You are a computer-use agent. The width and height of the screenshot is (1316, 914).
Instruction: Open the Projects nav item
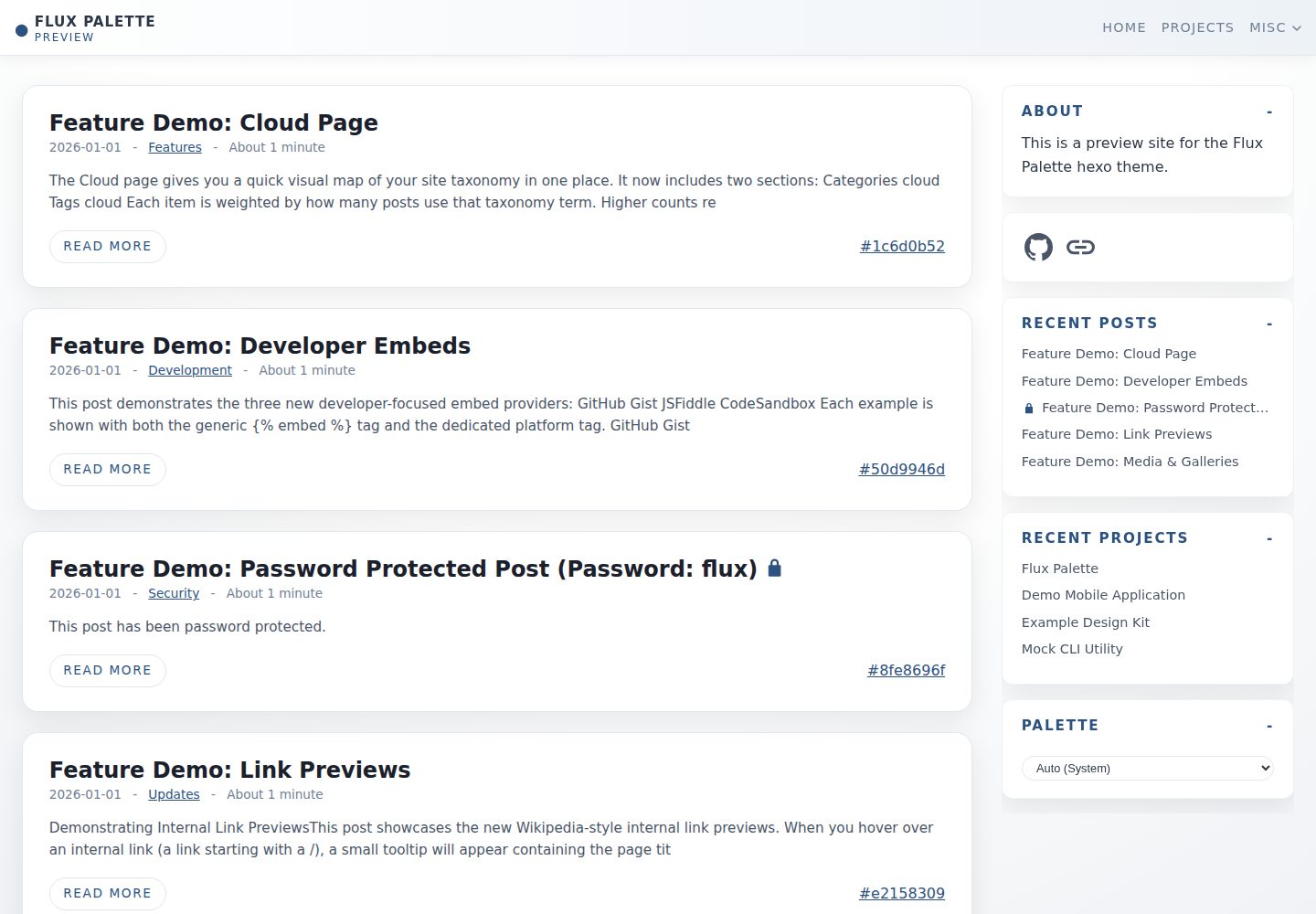point(1197,27)
